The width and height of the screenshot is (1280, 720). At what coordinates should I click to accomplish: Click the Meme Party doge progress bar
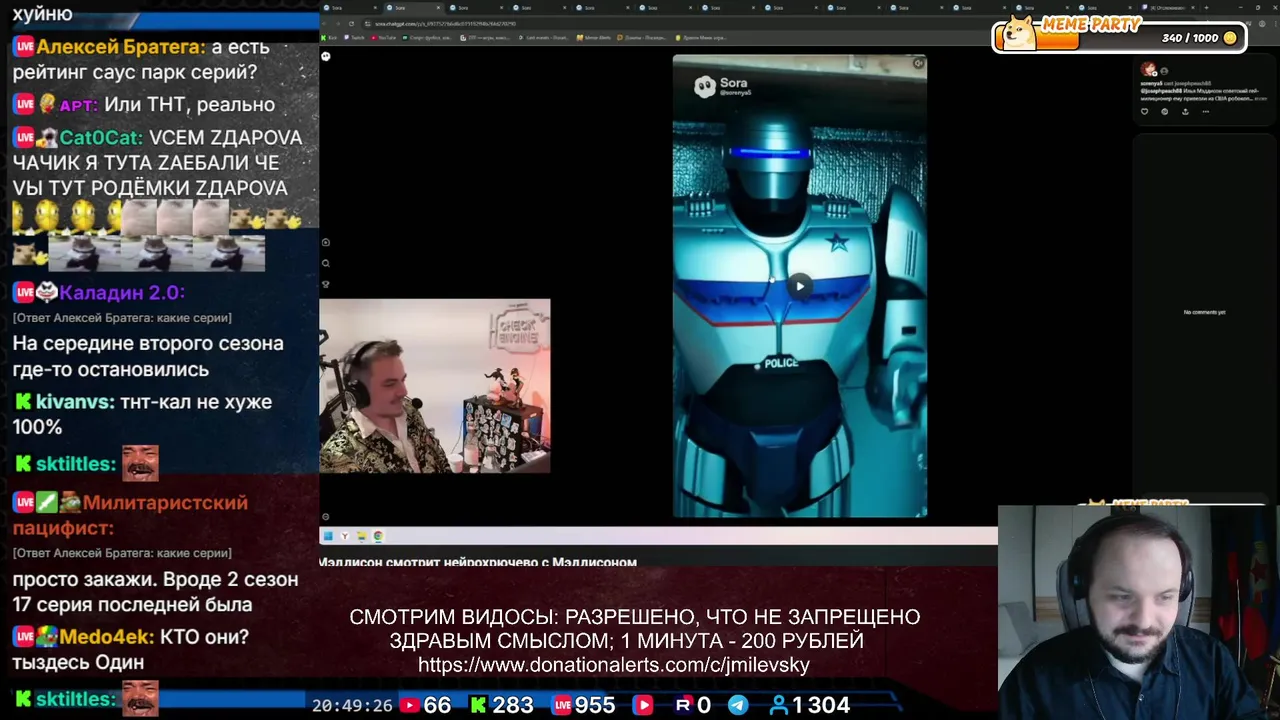point(1120,37)
